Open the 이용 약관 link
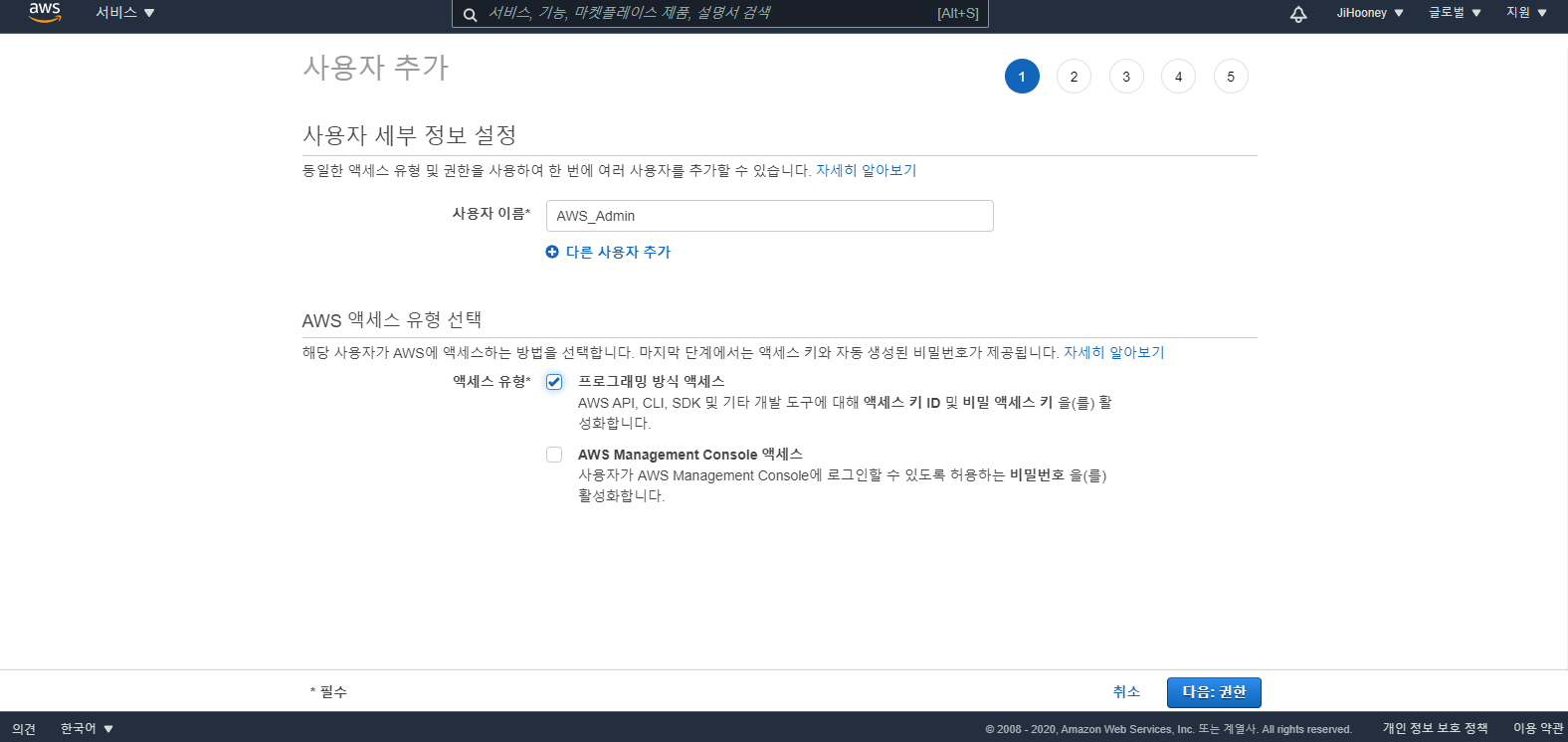The width and height of the screenshot is (1568, 742). click(1538, 728)
